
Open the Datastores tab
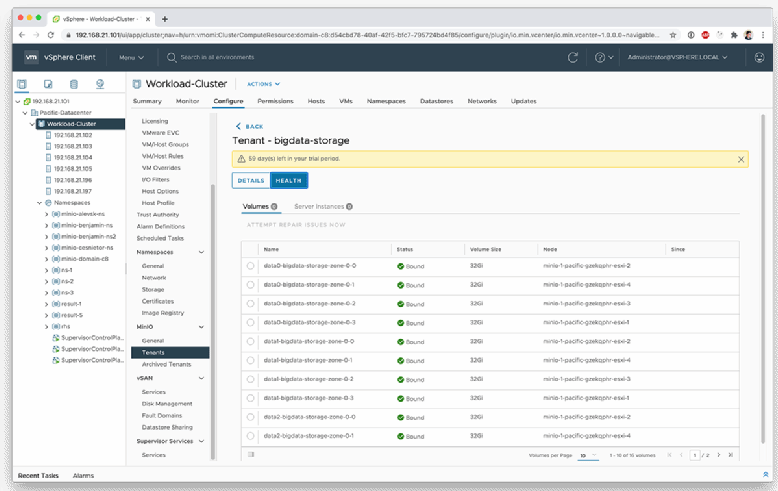(437, 101)
